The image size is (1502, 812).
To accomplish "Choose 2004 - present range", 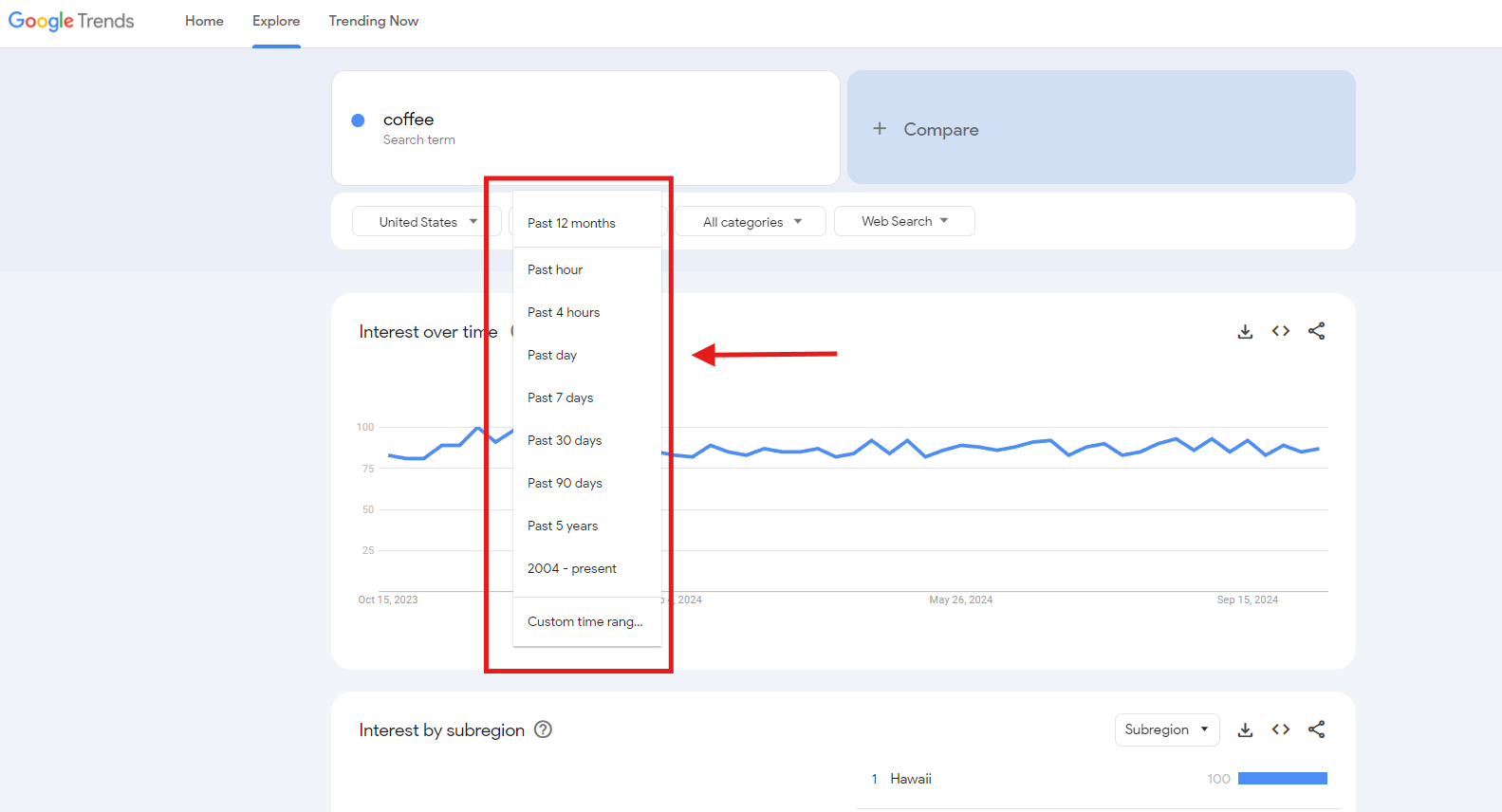I will coord(586,568).
